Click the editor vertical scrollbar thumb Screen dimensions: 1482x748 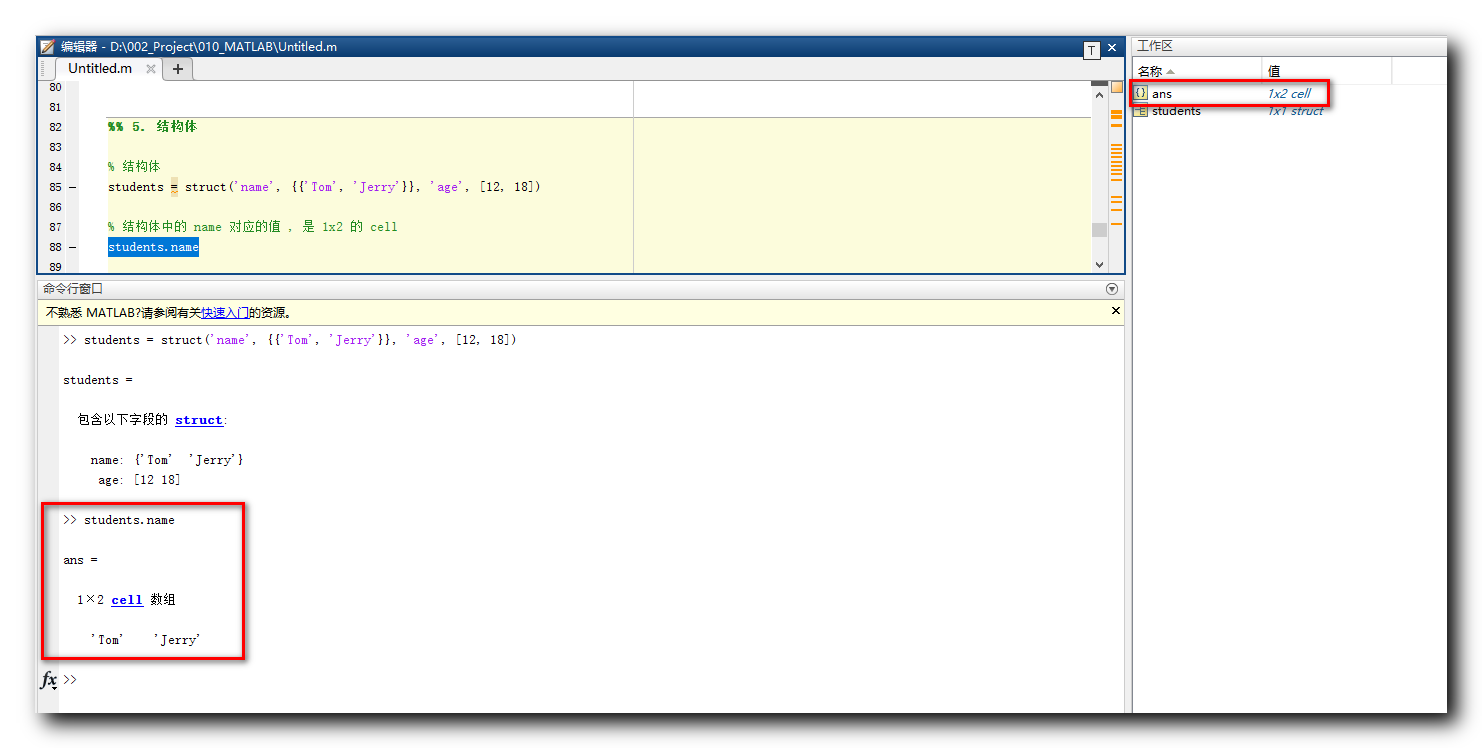1099,230
